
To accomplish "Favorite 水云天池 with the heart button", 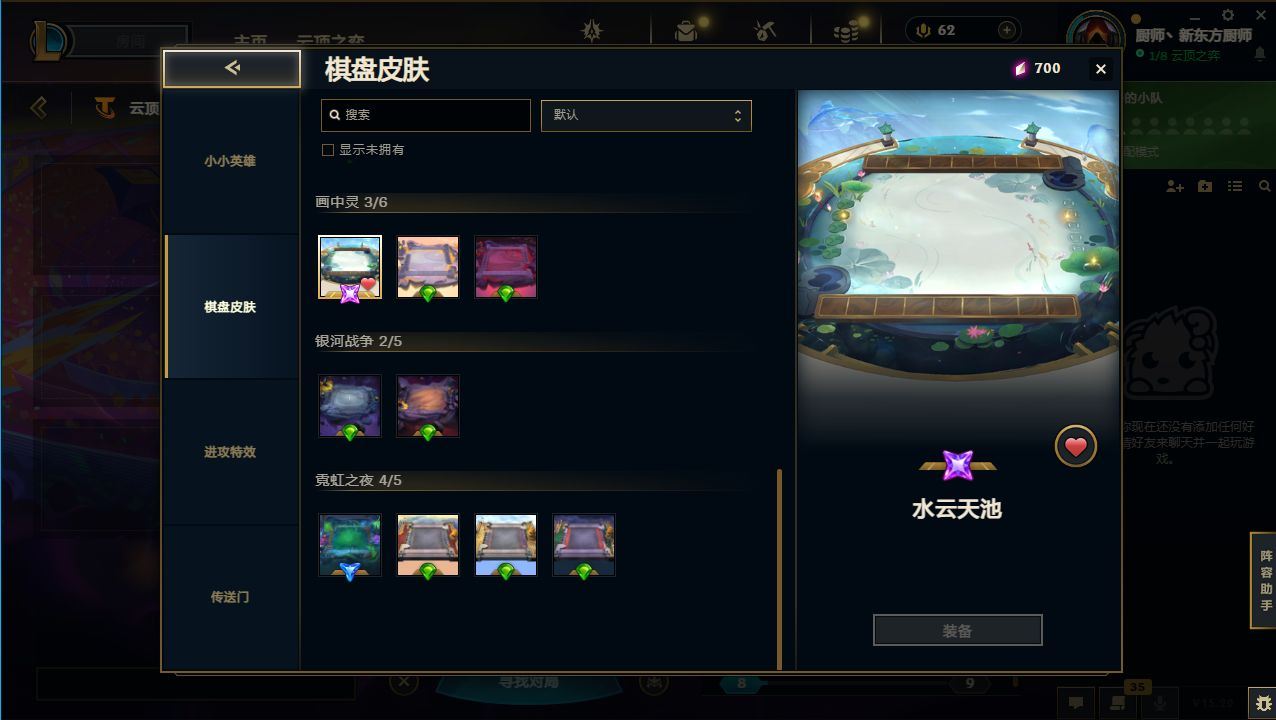I will pos(1076,446).
